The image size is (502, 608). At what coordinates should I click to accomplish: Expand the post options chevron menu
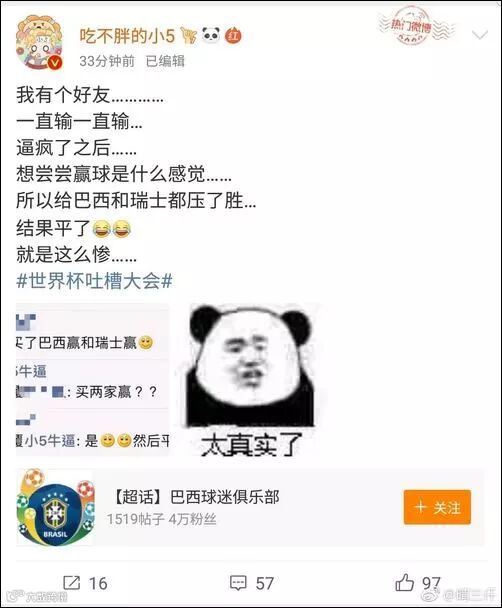tap(480, 36)
